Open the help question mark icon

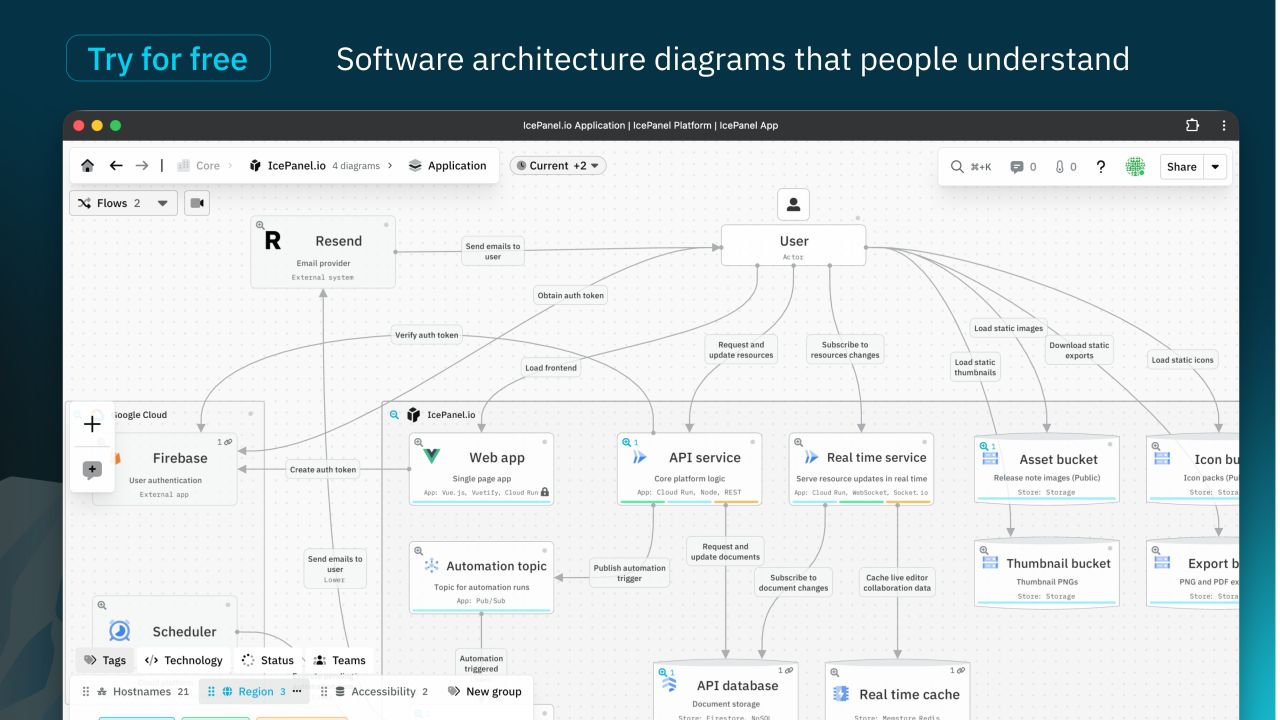1101,167
